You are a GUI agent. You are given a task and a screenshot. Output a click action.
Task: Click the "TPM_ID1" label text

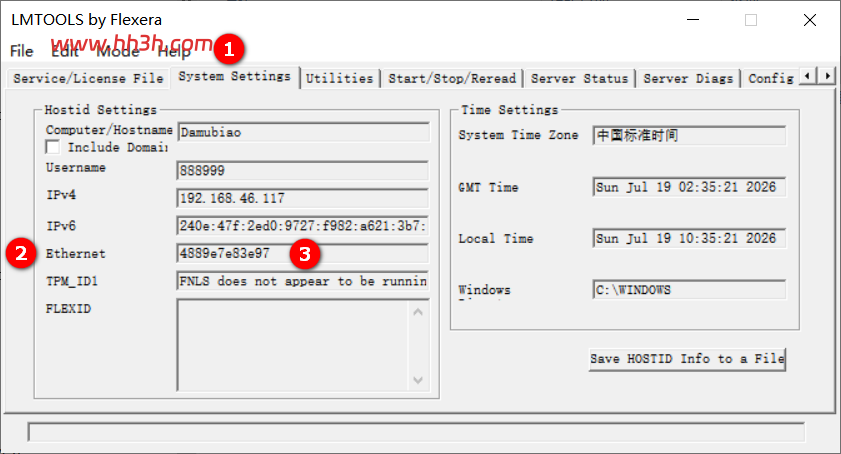click(72, 281)
